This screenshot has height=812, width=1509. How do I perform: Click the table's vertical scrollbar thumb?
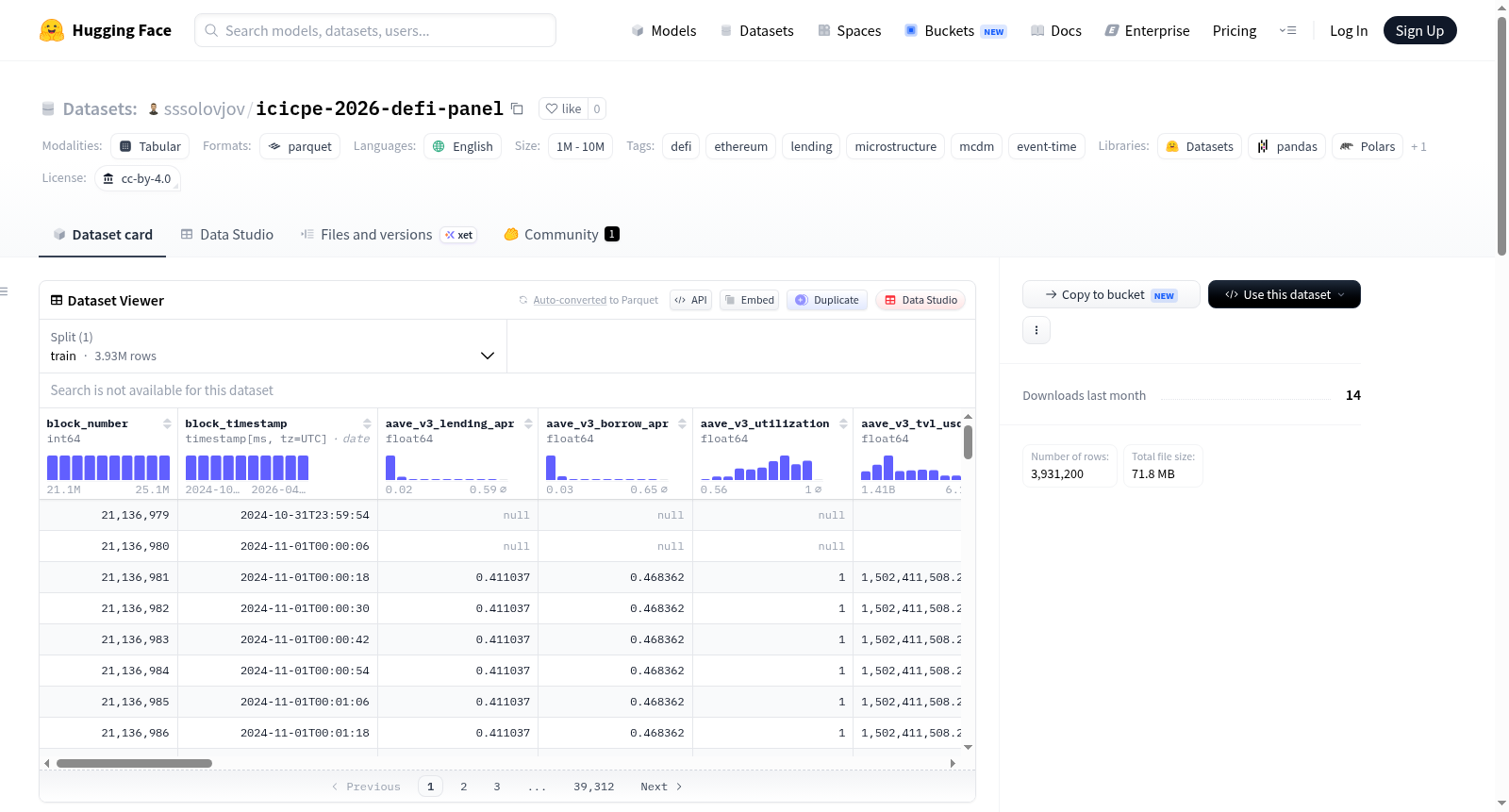[x=968, y=442]
